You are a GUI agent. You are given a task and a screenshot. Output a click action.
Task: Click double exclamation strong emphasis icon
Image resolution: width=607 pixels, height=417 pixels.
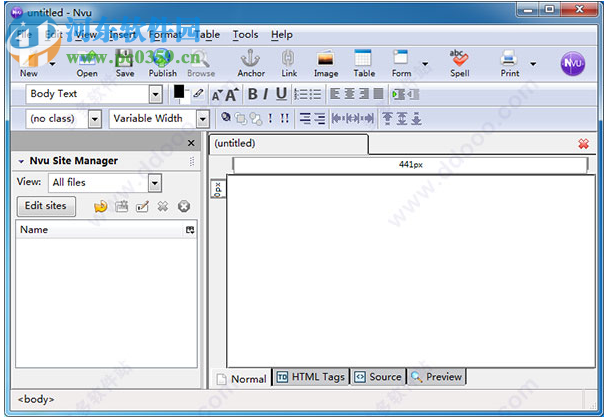(x=285, y=118)
